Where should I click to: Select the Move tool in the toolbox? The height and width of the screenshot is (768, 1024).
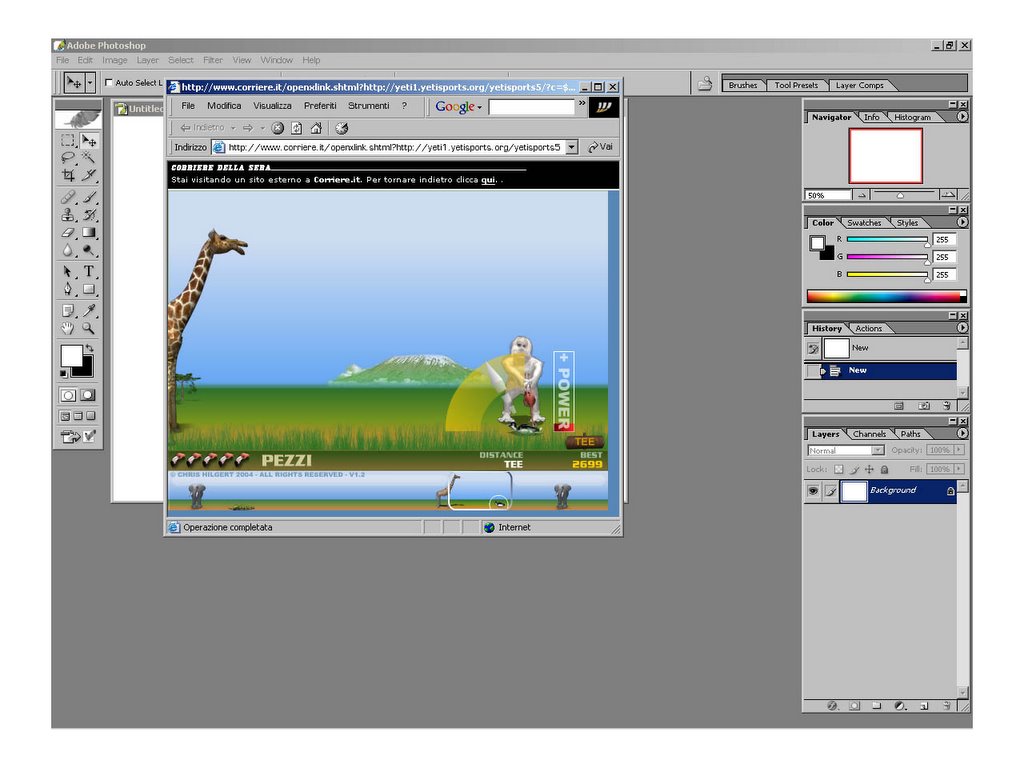tap(89, 140)
